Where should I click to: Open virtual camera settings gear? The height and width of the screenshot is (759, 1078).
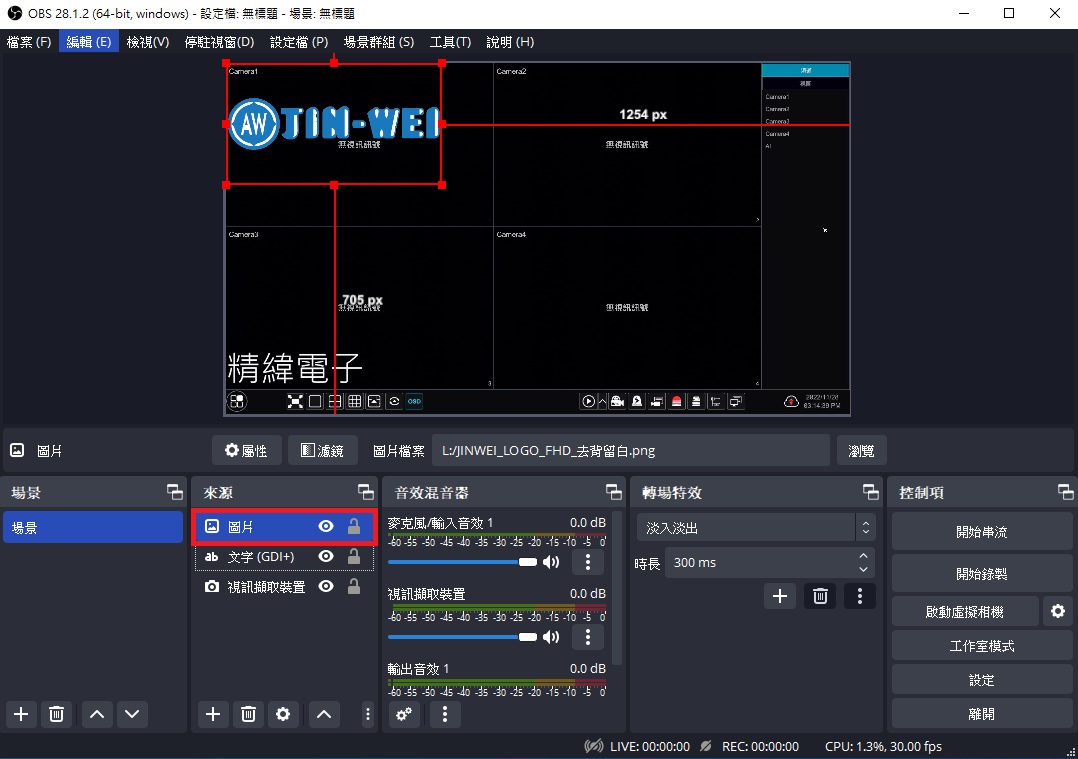tap(1058, 611)
